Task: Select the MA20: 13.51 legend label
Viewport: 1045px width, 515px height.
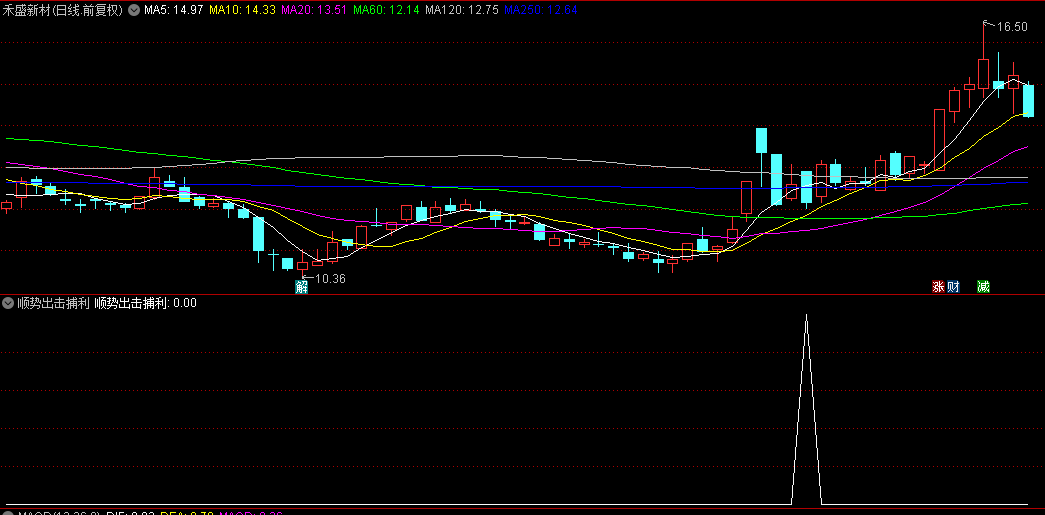Action: [314, 10]
